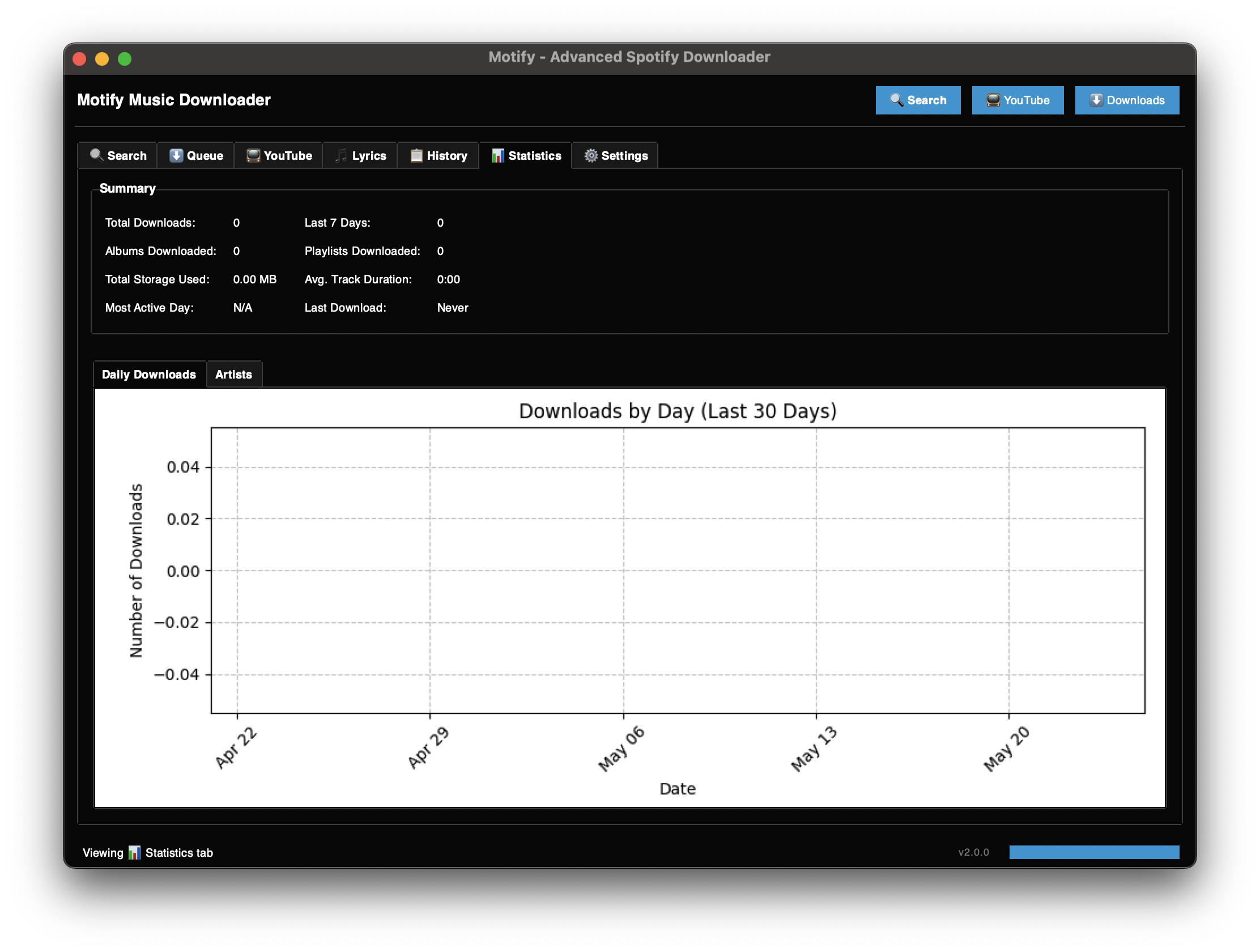1260x952 pixels.
Task: Click the 'Total Downloads:' label
Action: point(150,223)
